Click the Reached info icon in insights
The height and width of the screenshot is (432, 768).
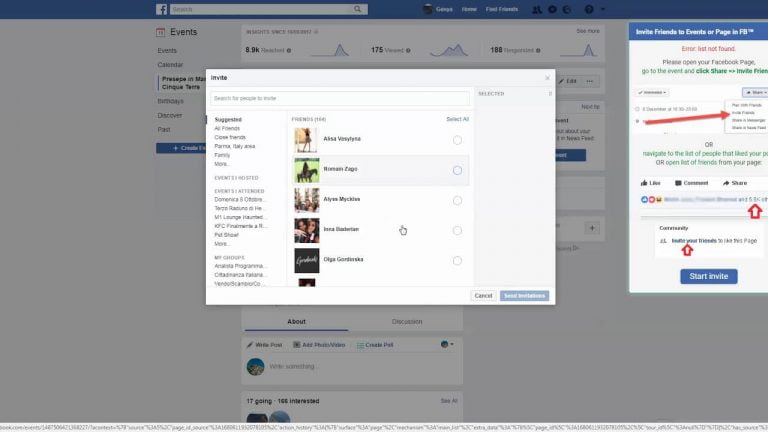[x=289, y=50]
